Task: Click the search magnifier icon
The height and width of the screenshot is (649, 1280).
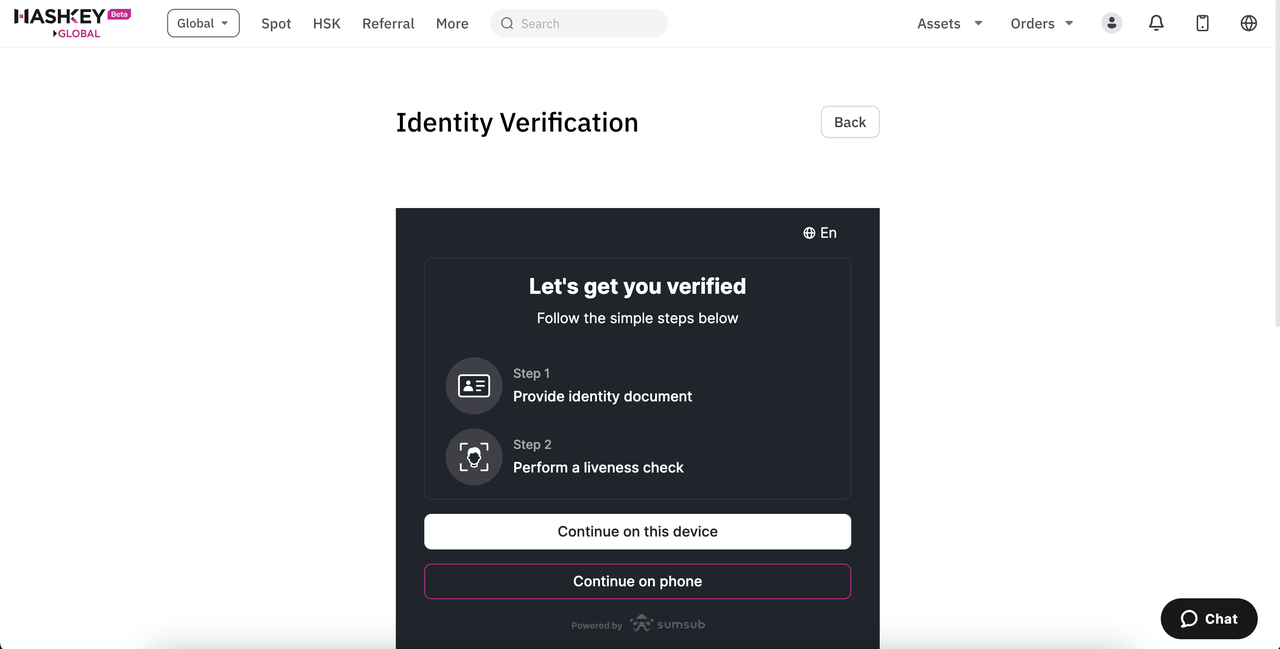Action: point(507,23)
